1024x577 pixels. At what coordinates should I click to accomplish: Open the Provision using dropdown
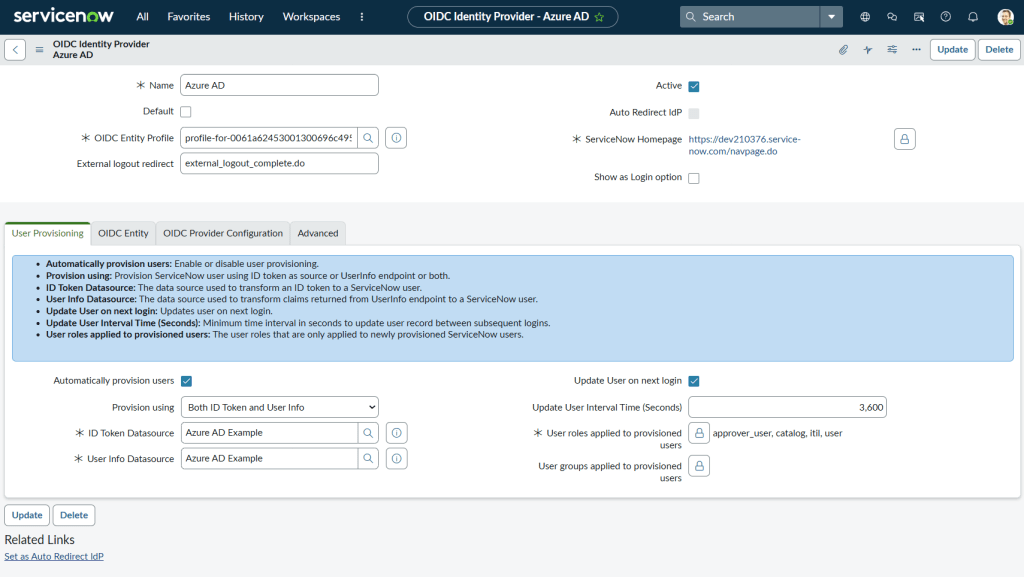tap(279, 407)
